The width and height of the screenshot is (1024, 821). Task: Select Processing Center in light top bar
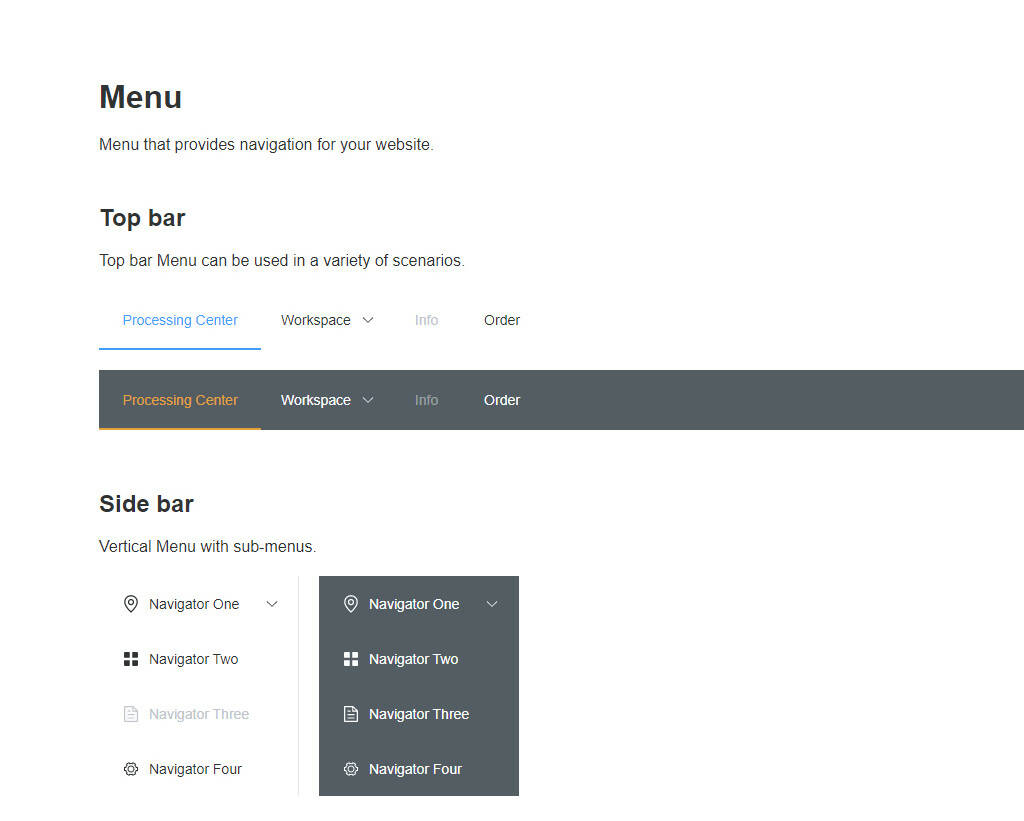pos(180,320)
